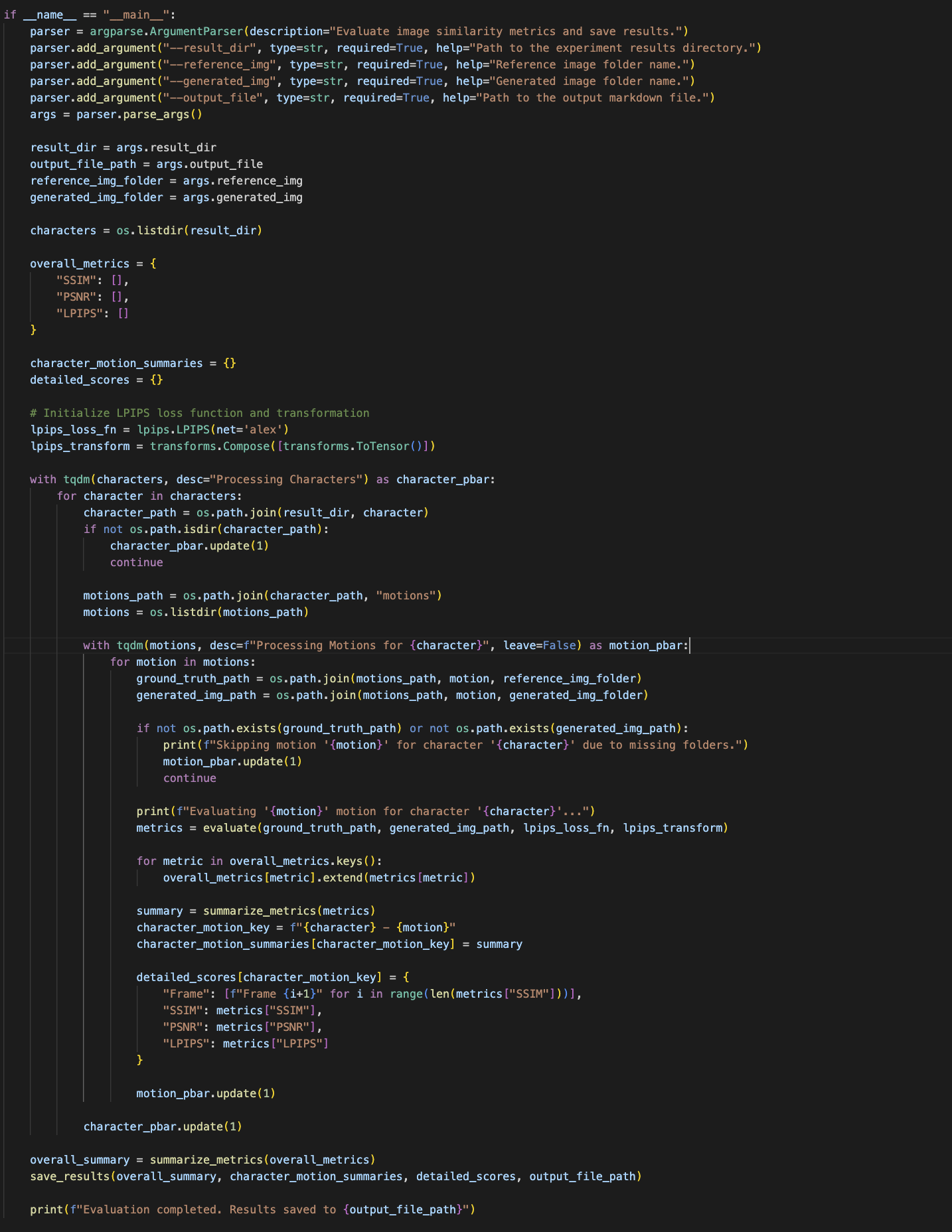This screenshot has height=1232, width=952.
Task: Click the `if not os.path.exists(ground_truth_path)` line
Action: click(412, 728)
